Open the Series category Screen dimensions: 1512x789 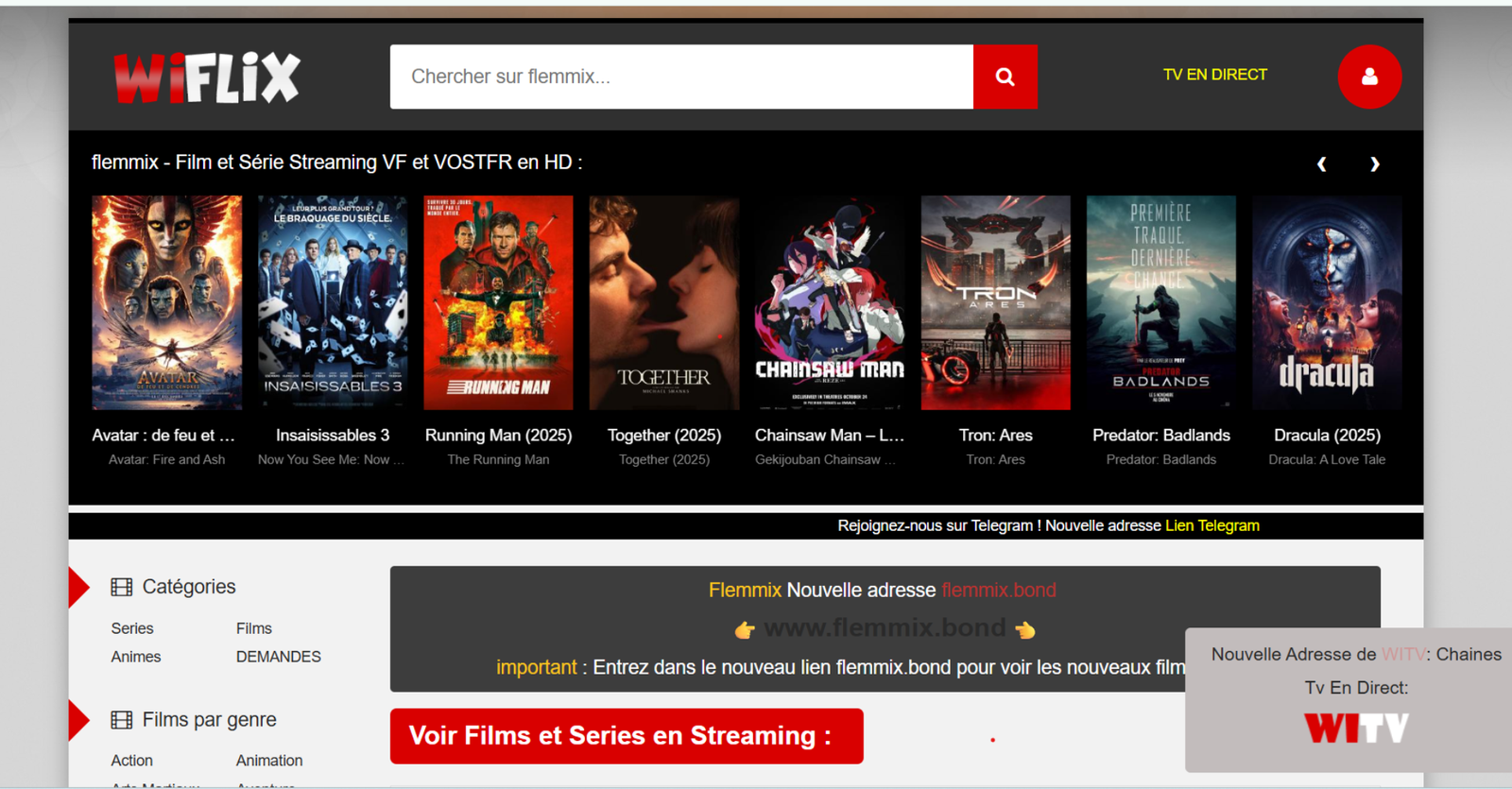pyautogui.click(x=132, y=628)
